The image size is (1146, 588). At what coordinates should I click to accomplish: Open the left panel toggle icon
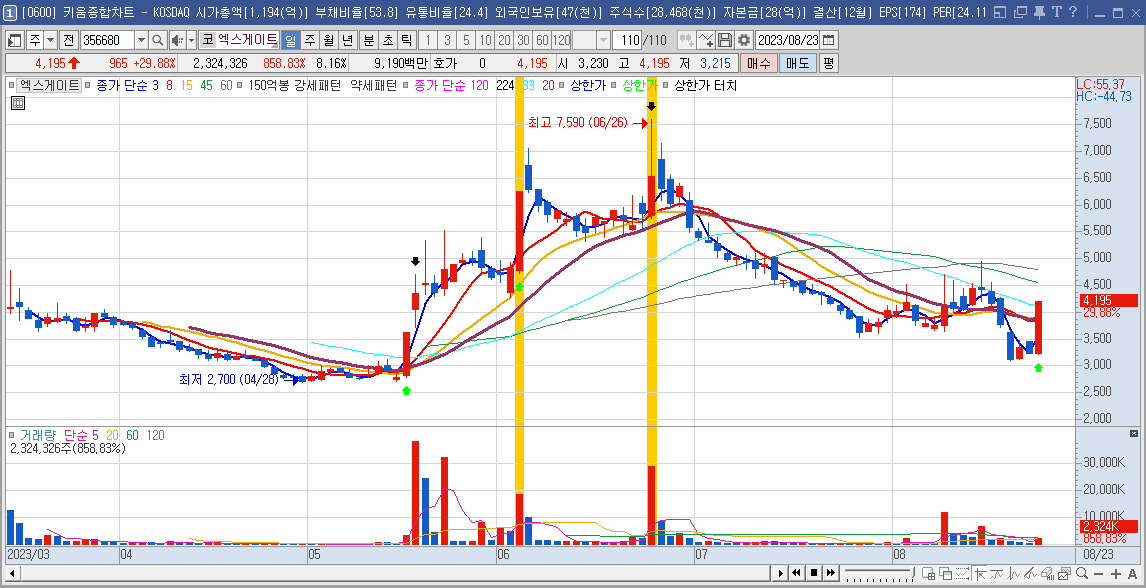click(15, 39)
